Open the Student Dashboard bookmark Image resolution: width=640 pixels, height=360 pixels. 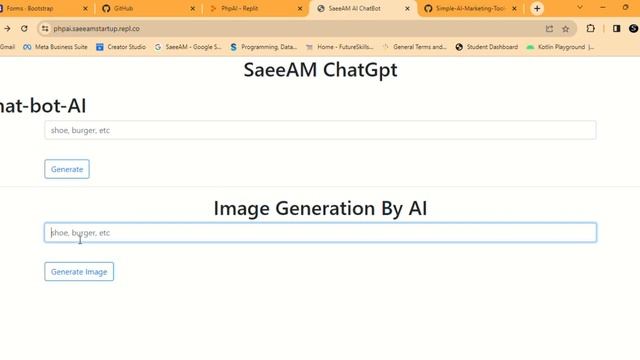click(x=487, y=47)
